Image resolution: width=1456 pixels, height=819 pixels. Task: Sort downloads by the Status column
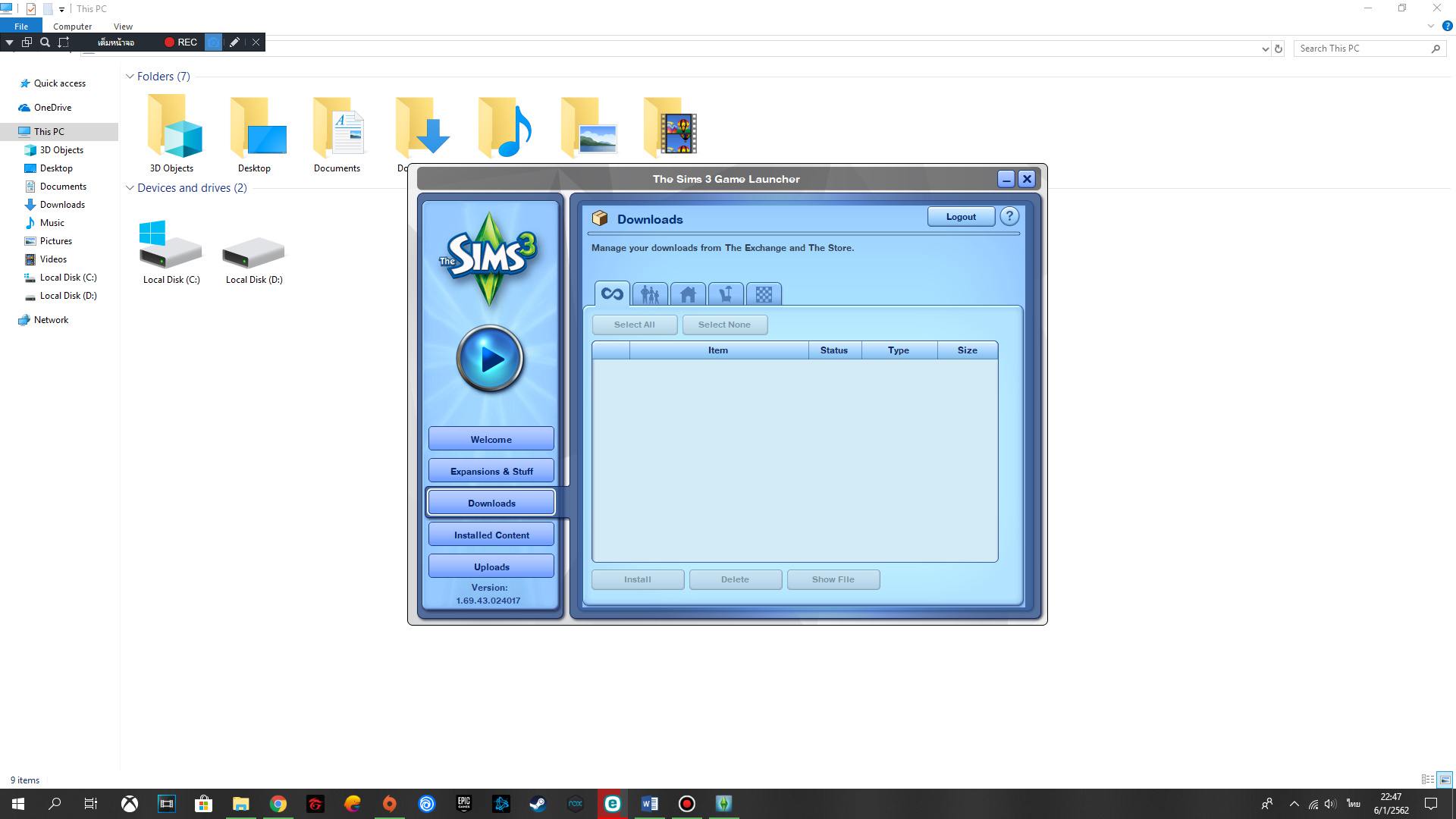(834, 350)
